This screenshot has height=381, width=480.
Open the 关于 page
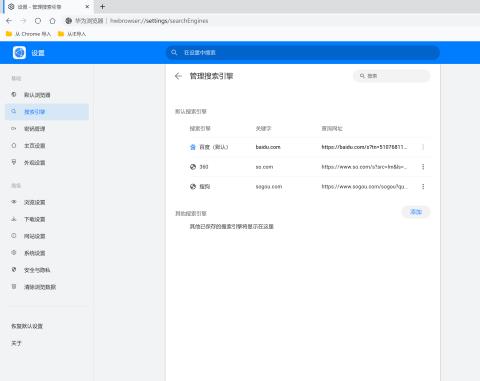16,343
